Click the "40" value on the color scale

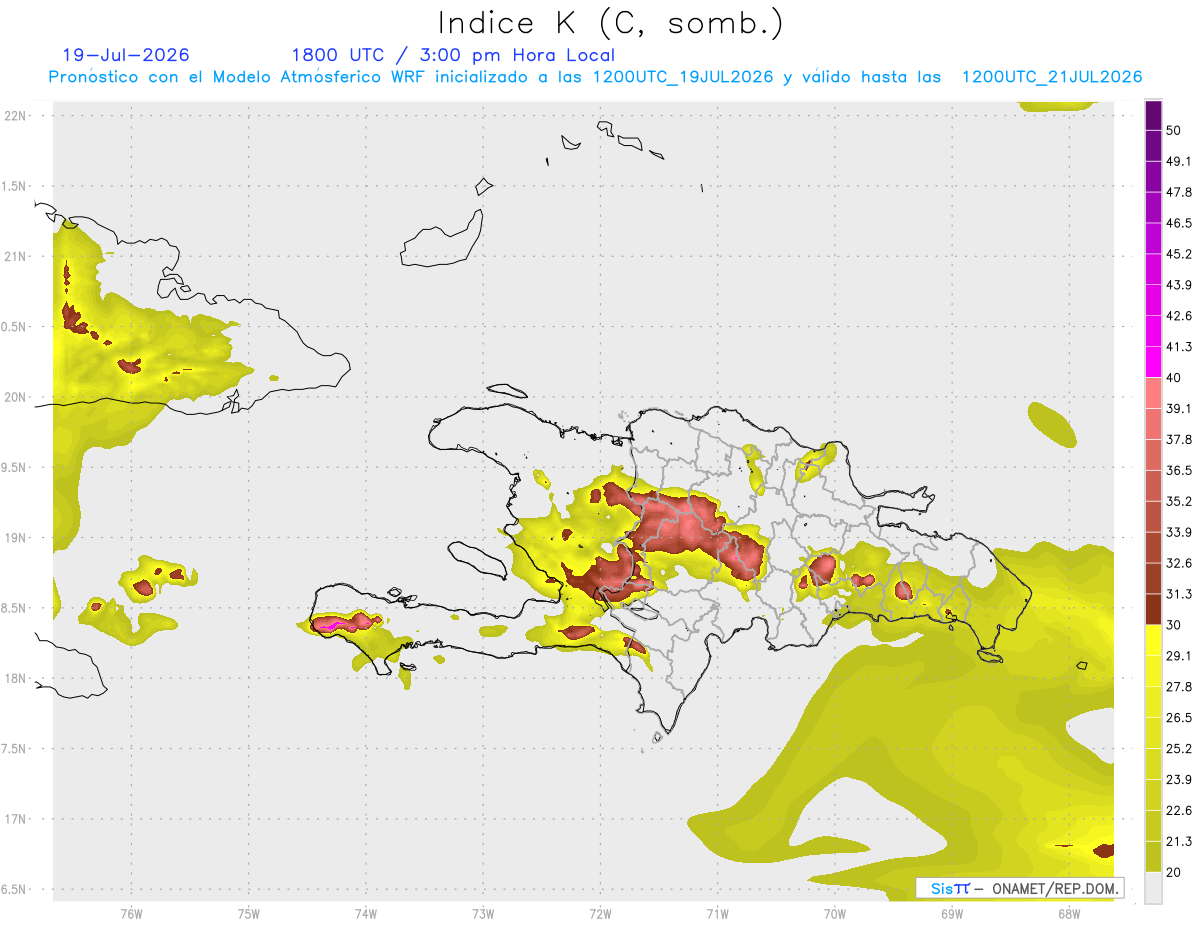pyautogui.click(x=1174, y=378)
